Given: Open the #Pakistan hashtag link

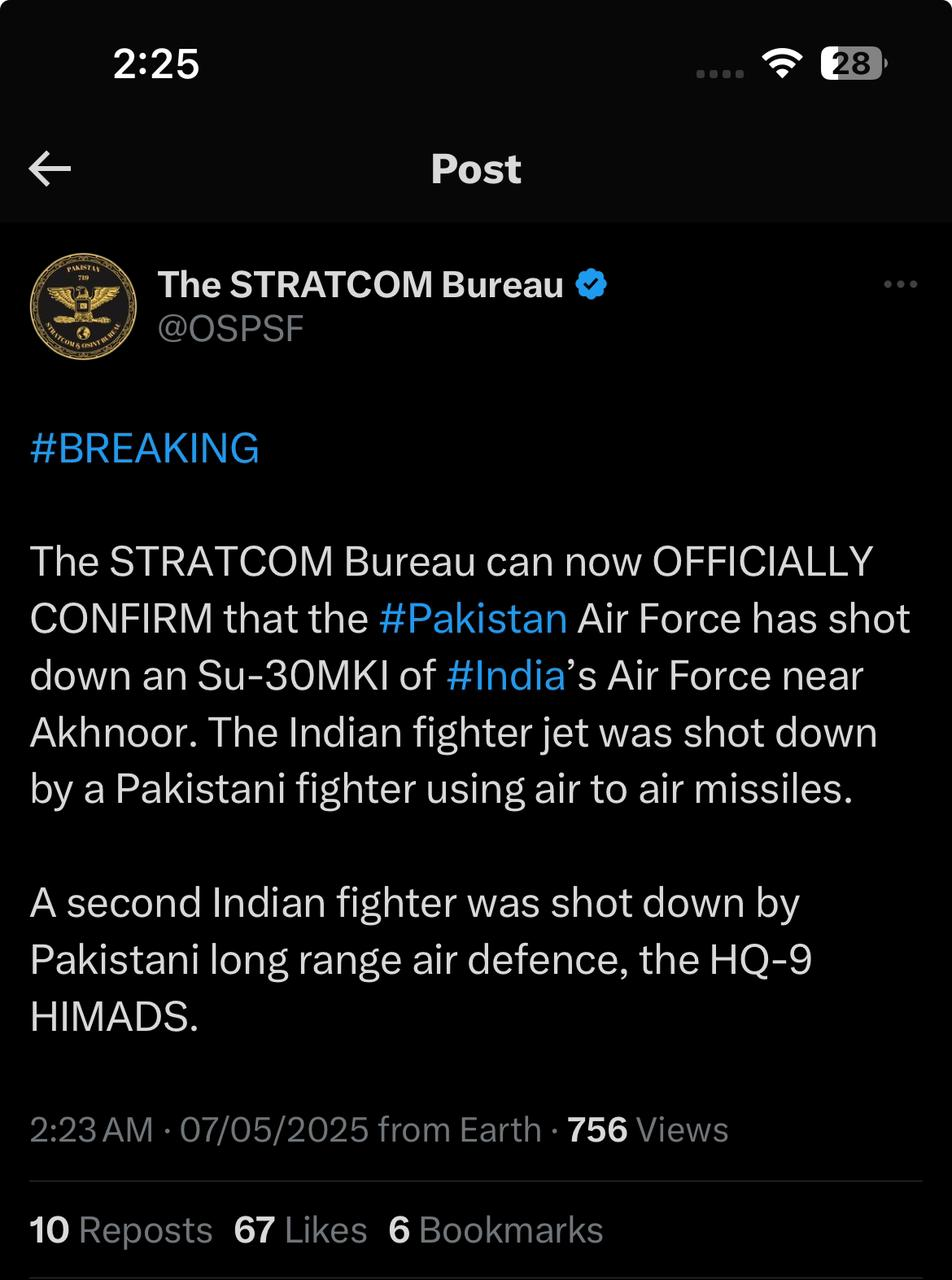Looking at the screenshot, I should [x=473, y=619].
